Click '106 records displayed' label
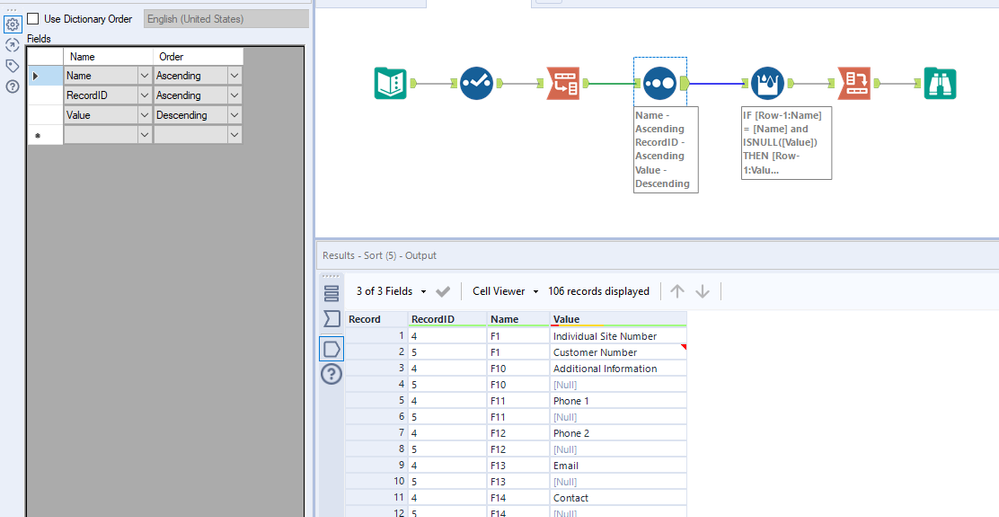Screen dimensions: 999x517 click(x=598, y=291)
